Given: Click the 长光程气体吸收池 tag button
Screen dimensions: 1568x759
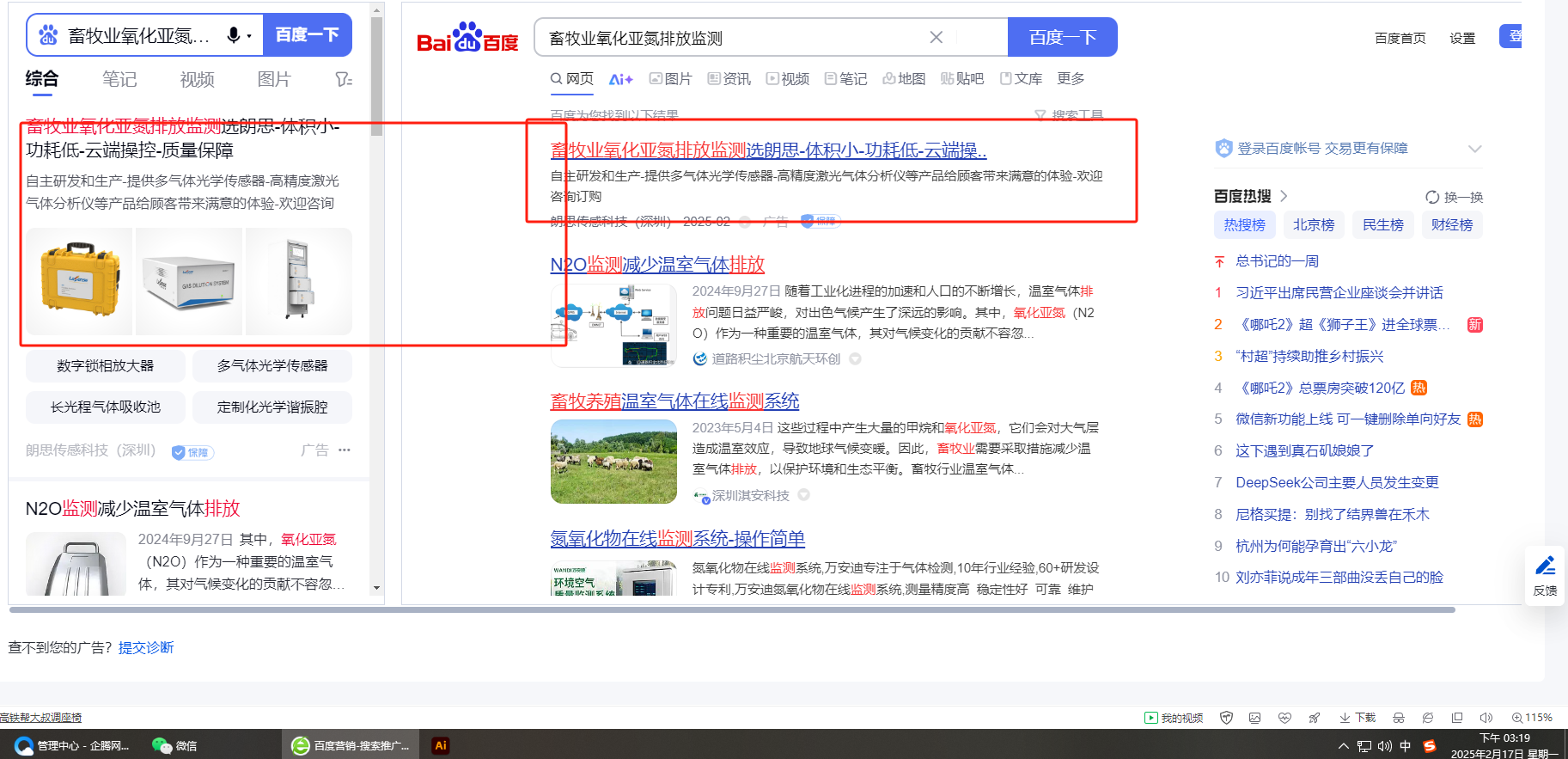Looking at the screenshot, I should pyautogui.click(x=106, y=407).
